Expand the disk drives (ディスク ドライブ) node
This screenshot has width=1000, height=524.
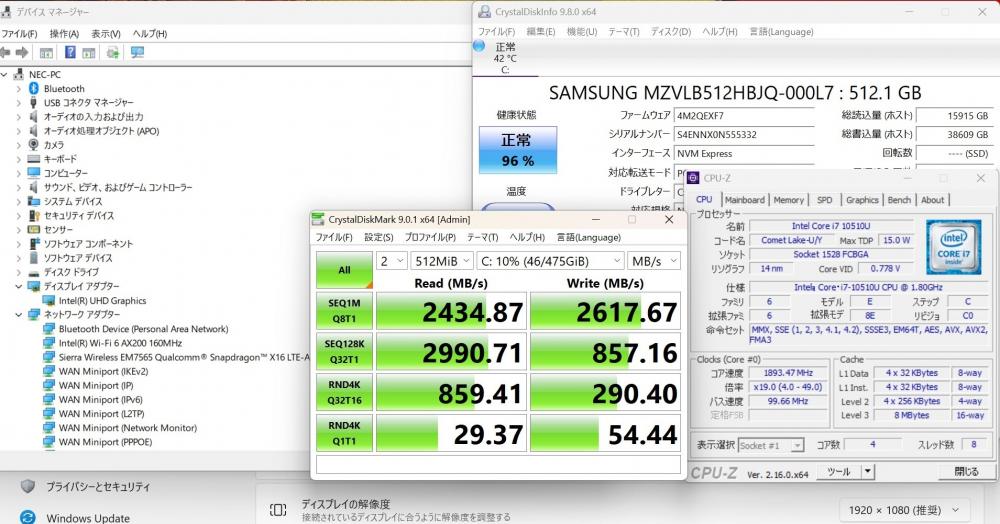(18, 272)
